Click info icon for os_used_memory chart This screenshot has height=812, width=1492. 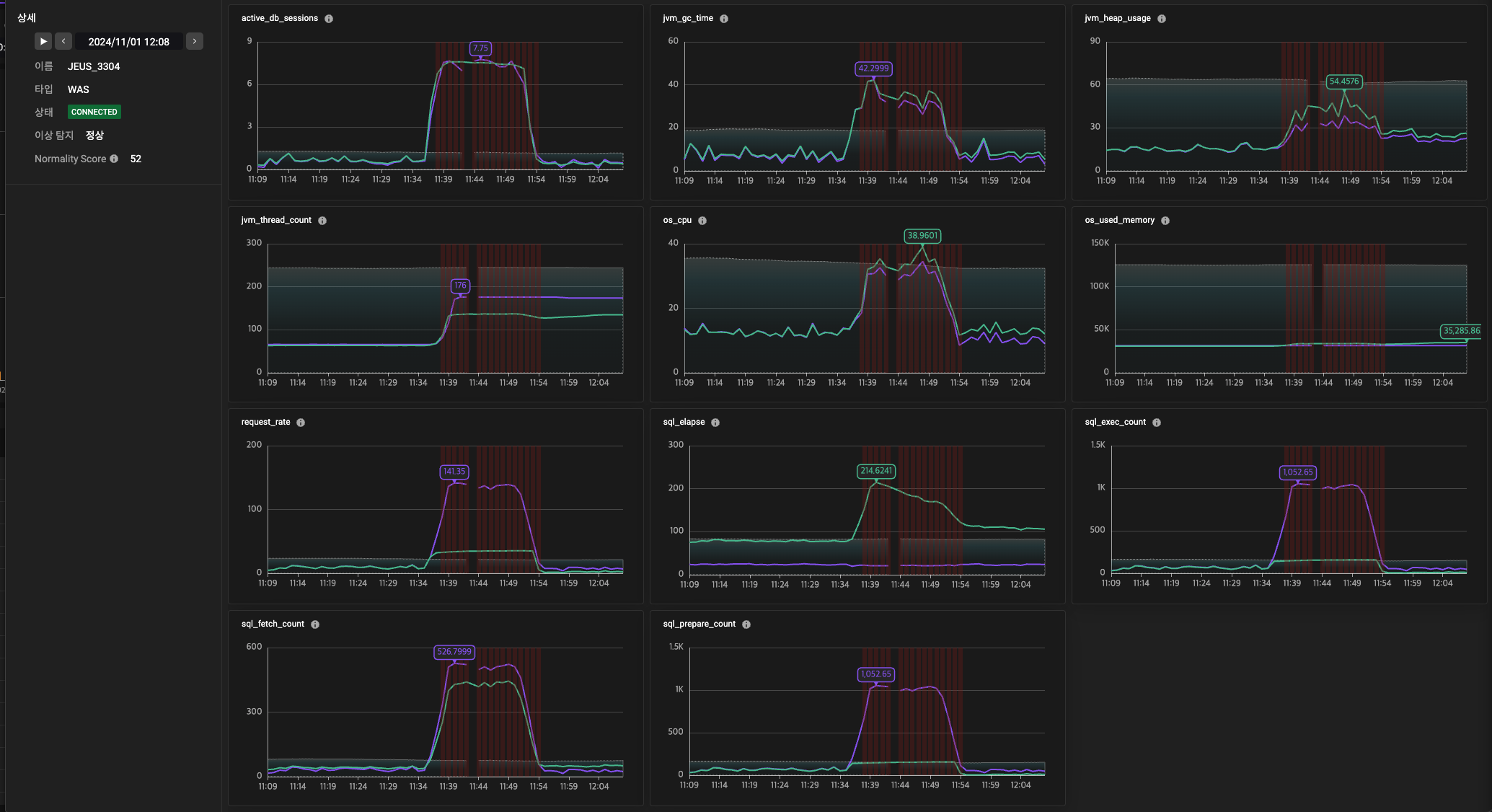pyautogui.click(x=1165, y=221)
